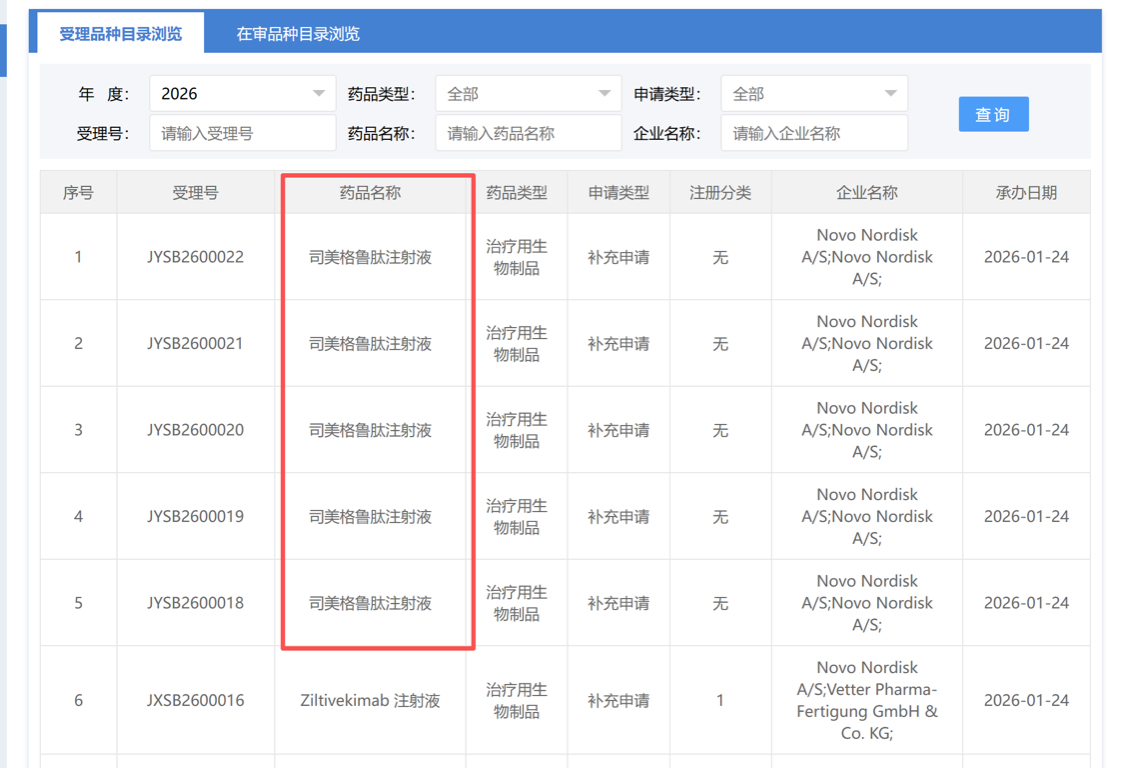Click classification 1 in row JXSB2600016
The width and height of the screenshot is (1125, 768).
pos(720,700)
